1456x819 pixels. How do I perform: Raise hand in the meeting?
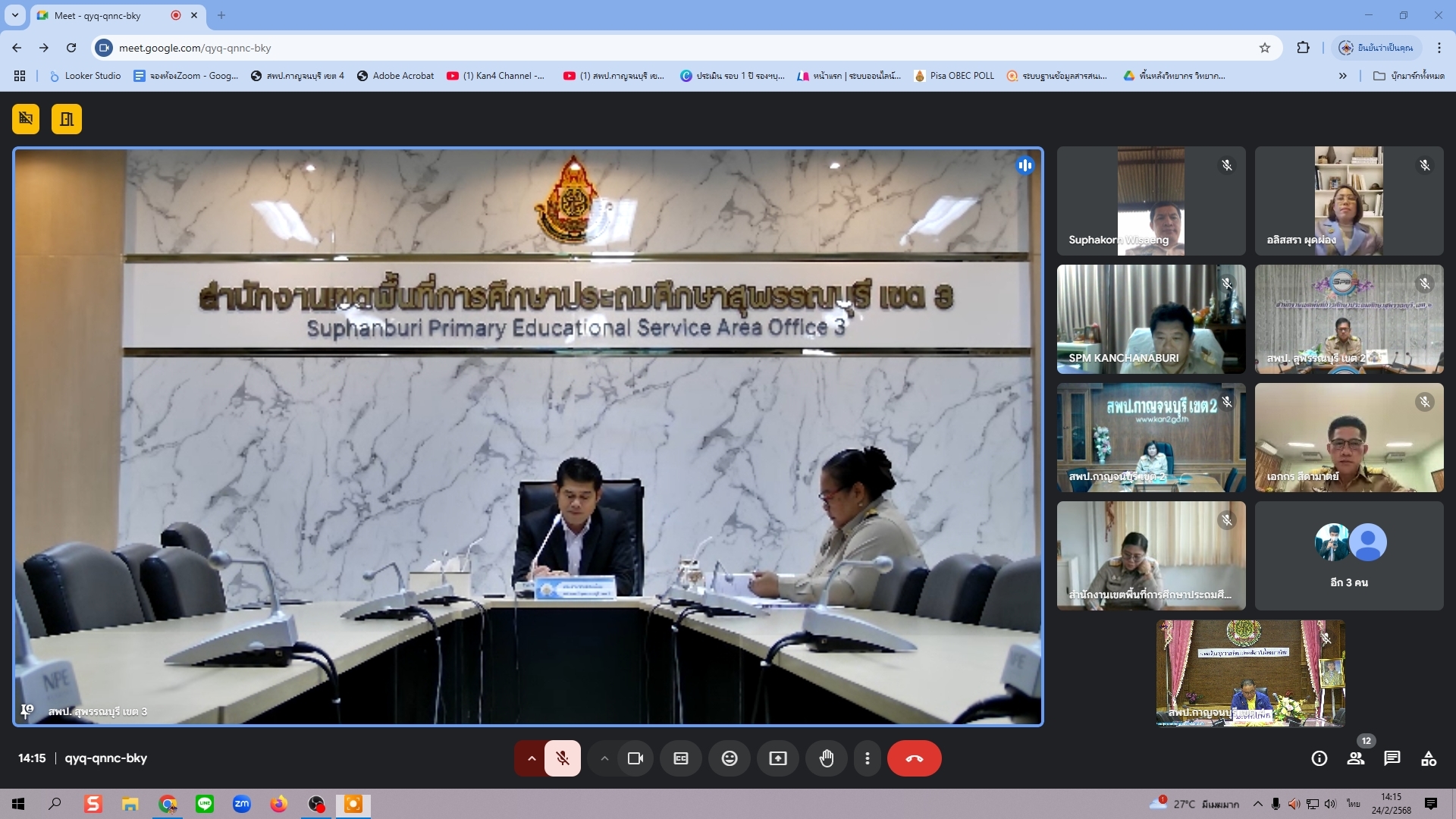827,758
